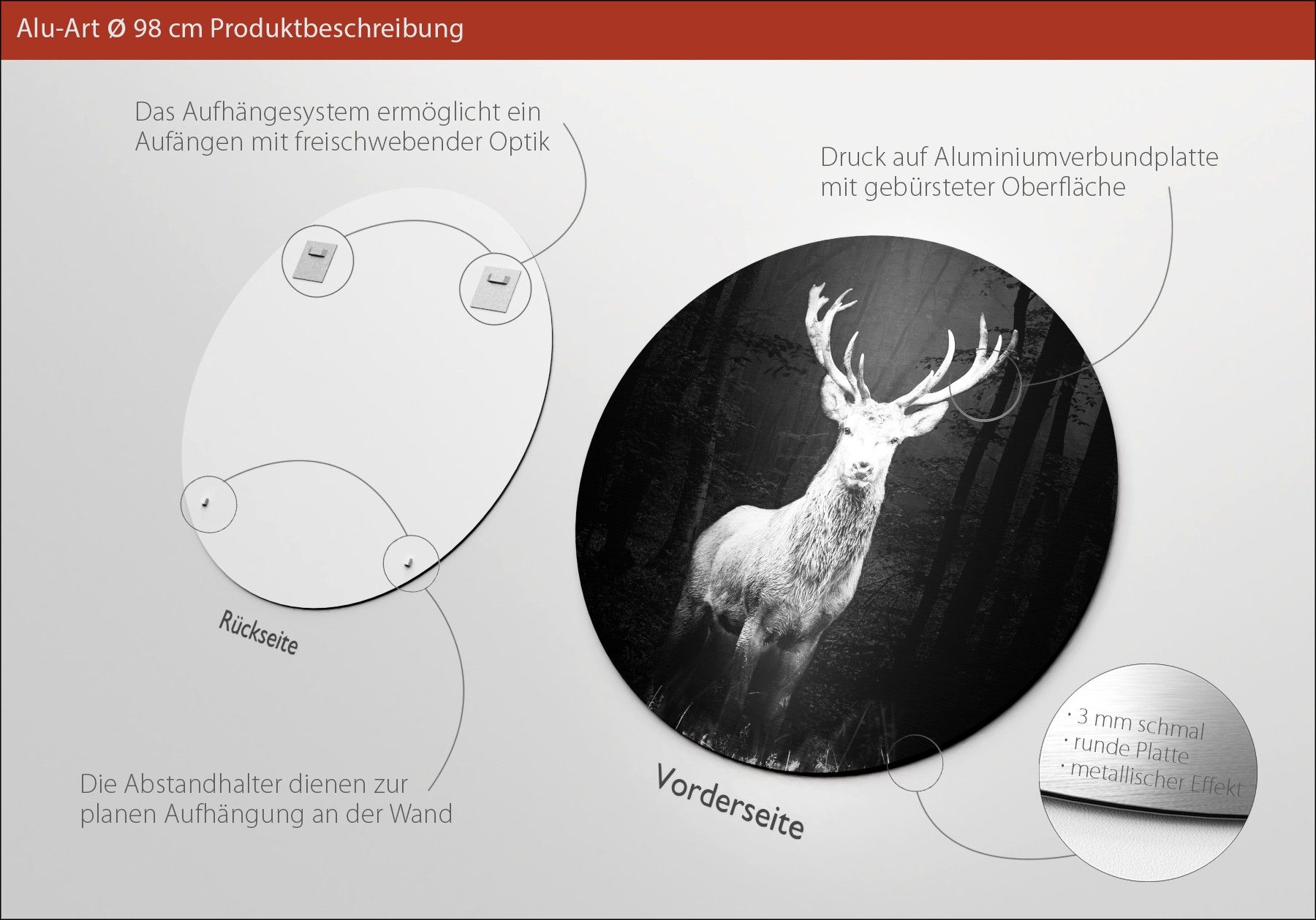Select the 'Alu-Art Ø 98 cm Produktbeschreibung' title
The image size is (1316, 920).
[x=240, y=28]
